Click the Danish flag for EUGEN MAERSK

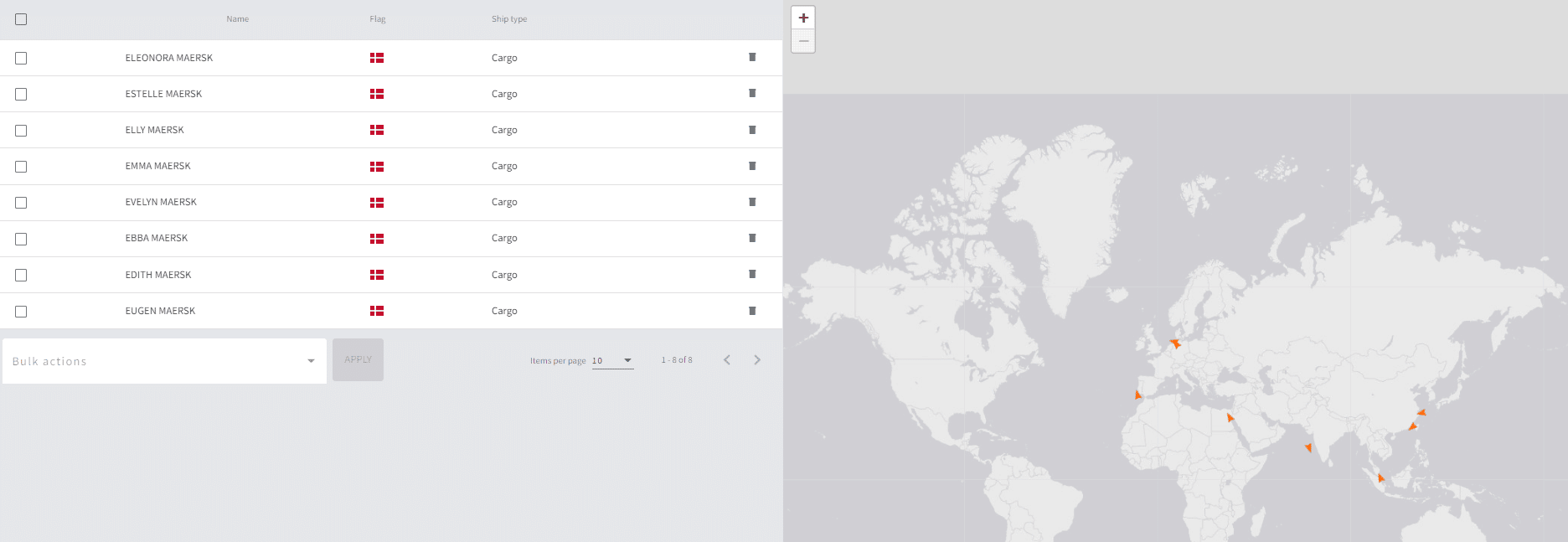pyautogui.click(x=377, y=311)
